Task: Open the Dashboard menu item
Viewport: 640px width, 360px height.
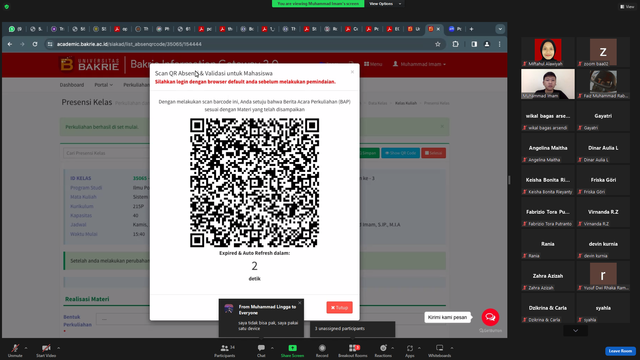Action: [72, 85]
